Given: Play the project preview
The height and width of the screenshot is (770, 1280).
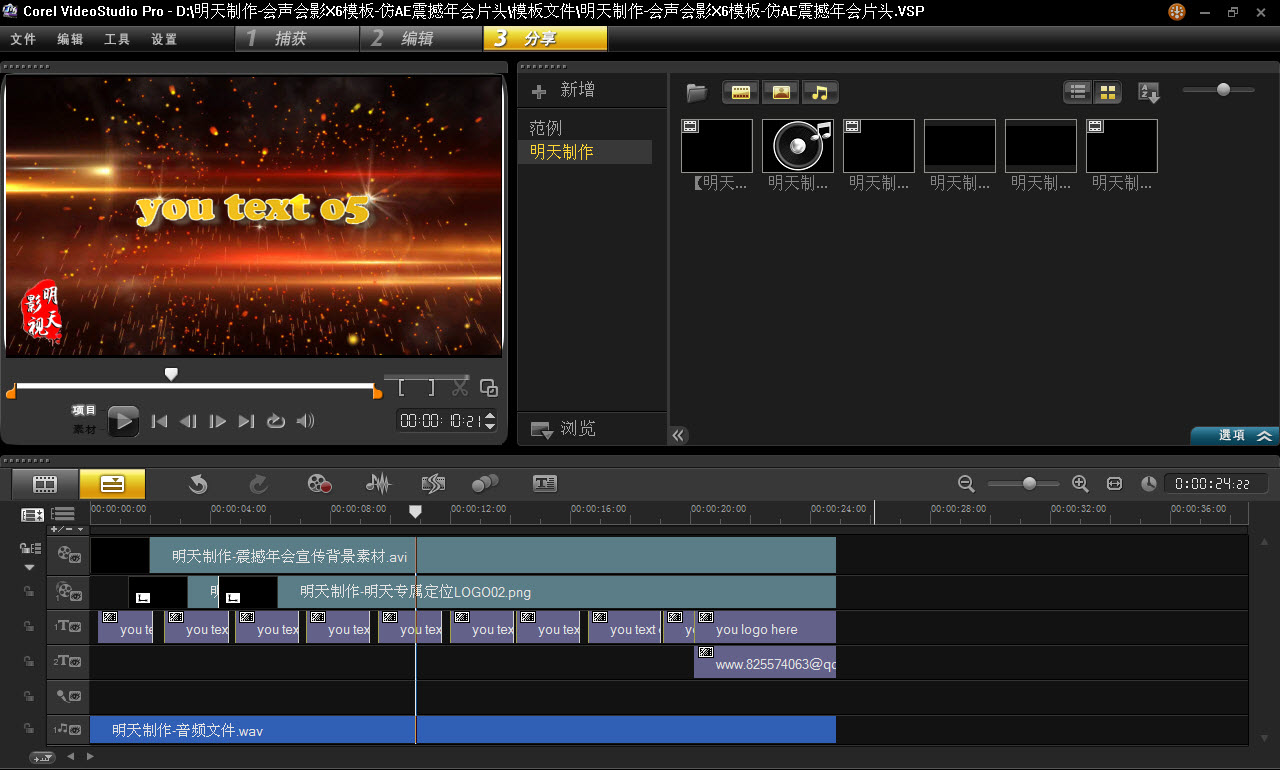Looking at the screenshot, I should click(123, 421).
